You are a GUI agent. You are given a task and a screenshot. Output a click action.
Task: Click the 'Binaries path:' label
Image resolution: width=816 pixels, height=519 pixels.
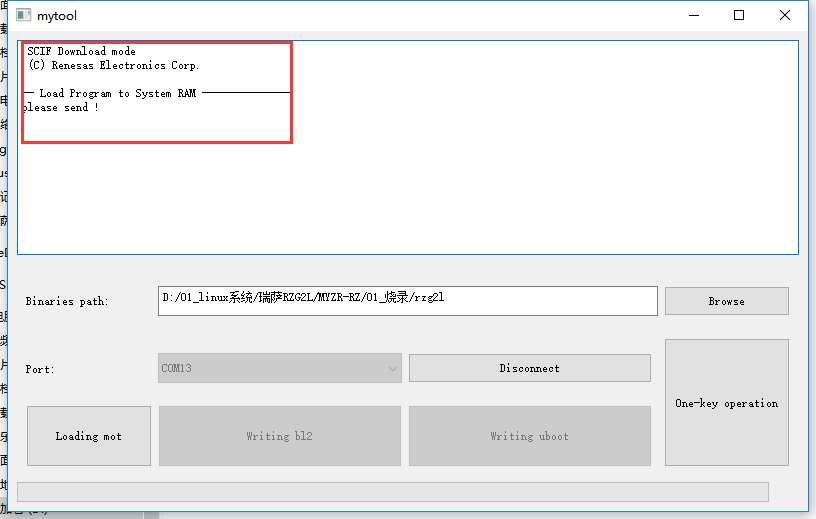coord(67,301)
